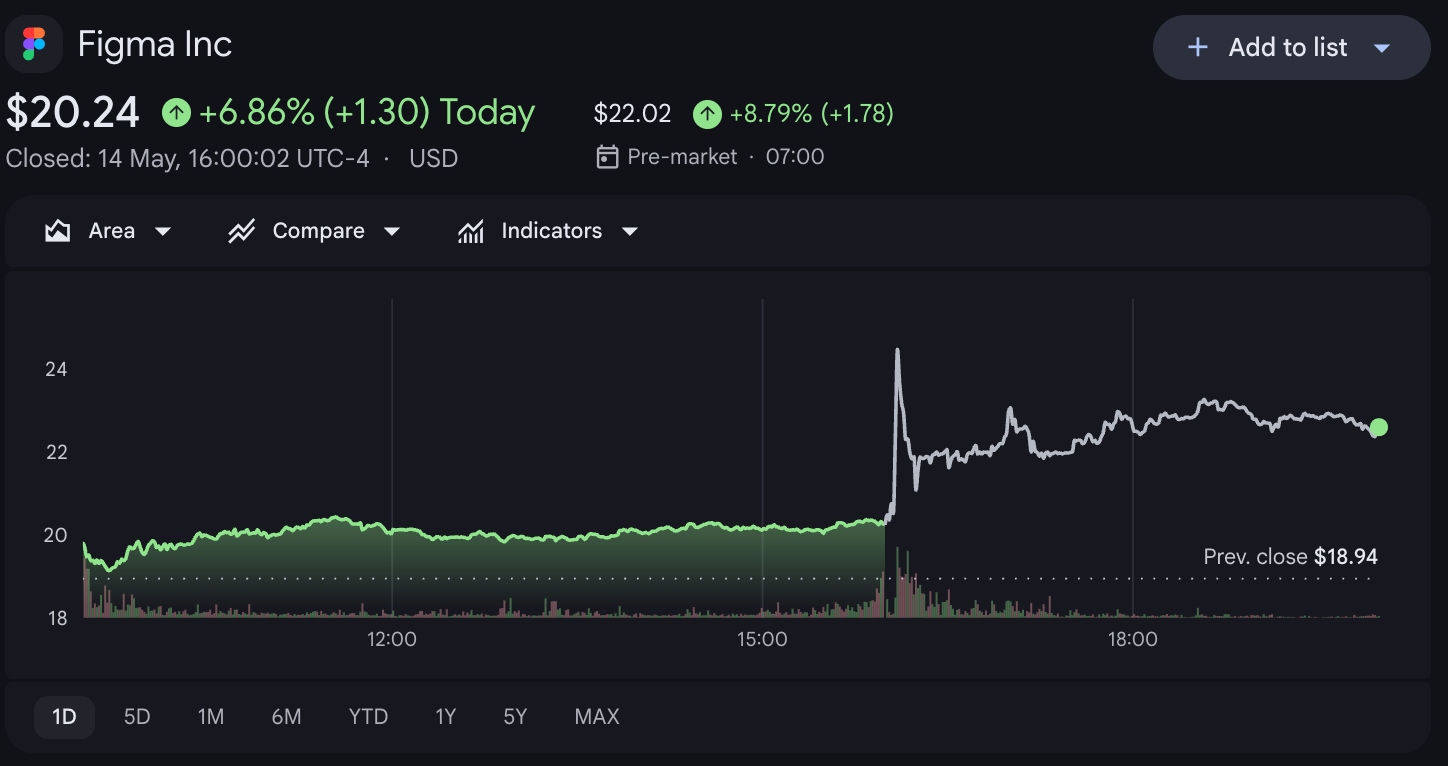Screen dimensions: 1448x766
Task: Select the 1D time range tab
Action: tap(64, 717)
